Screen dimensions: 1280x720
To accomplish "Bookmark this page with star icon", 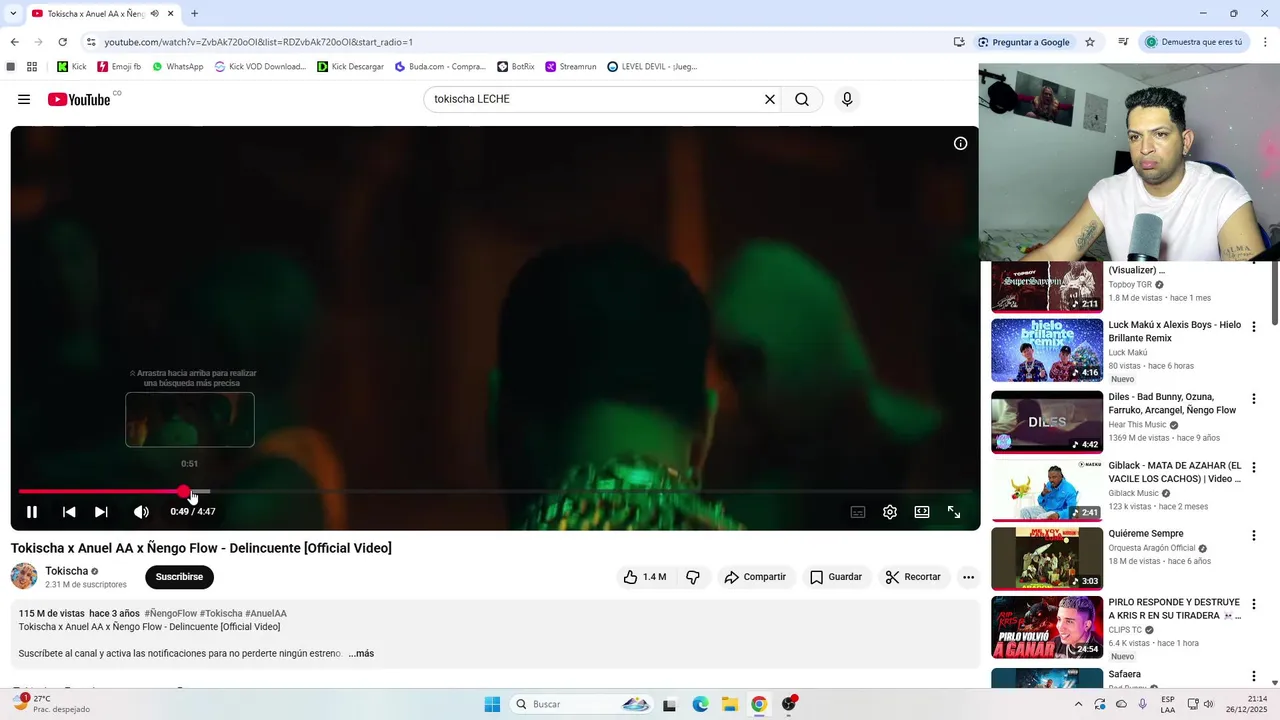I will pyautogui.click(x=1090, y=42).
